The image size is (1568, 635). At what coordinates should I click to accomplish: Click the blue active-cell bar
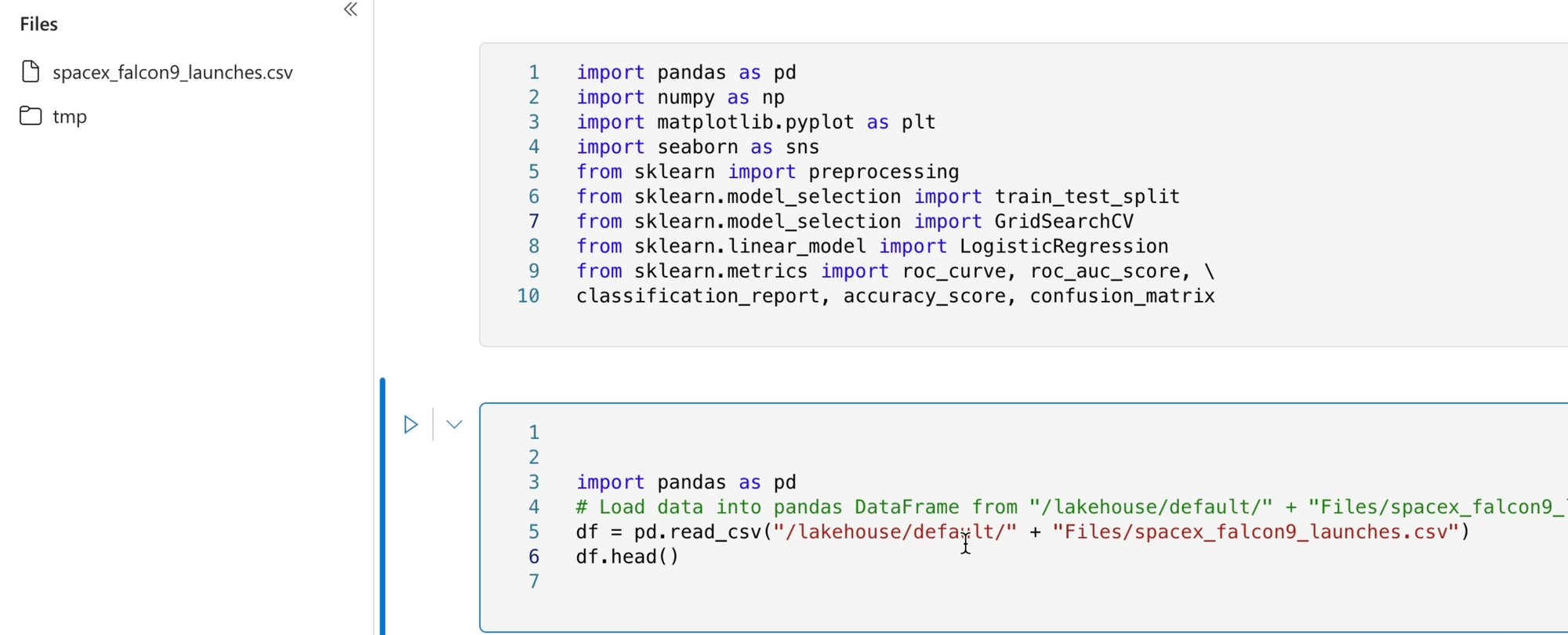point(383,506)
